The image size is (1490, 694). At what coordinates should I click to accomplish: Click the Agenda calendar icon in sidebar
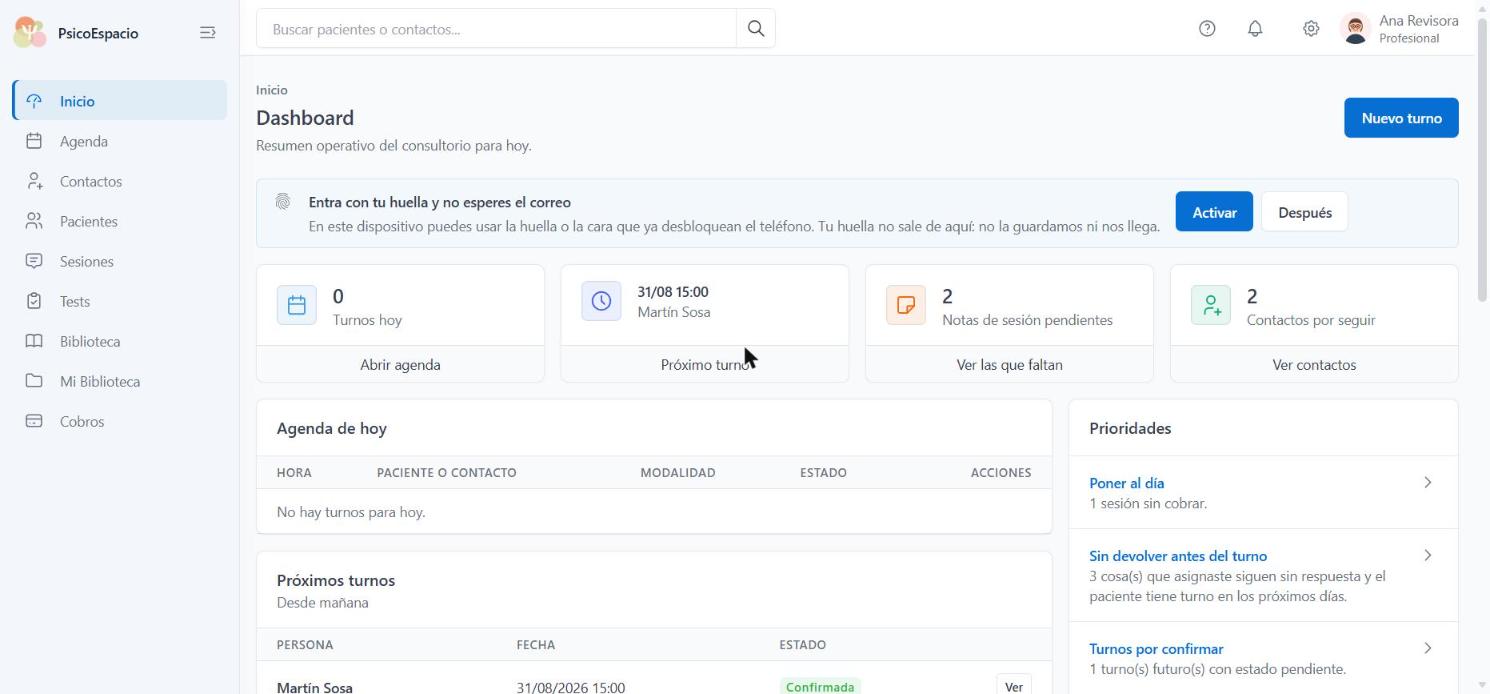(34, 141)
